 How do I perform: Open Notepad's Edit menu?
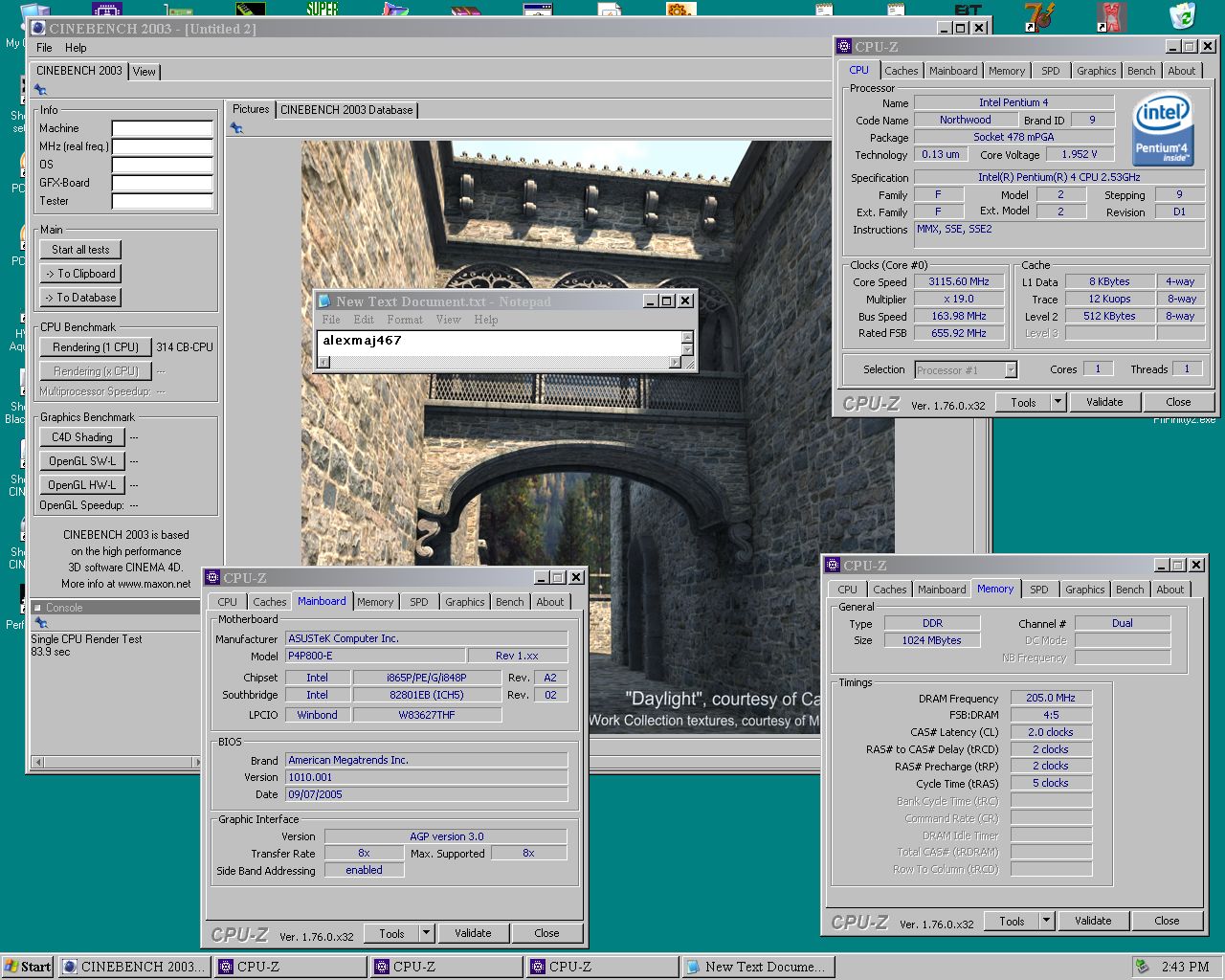coord(364,320)
